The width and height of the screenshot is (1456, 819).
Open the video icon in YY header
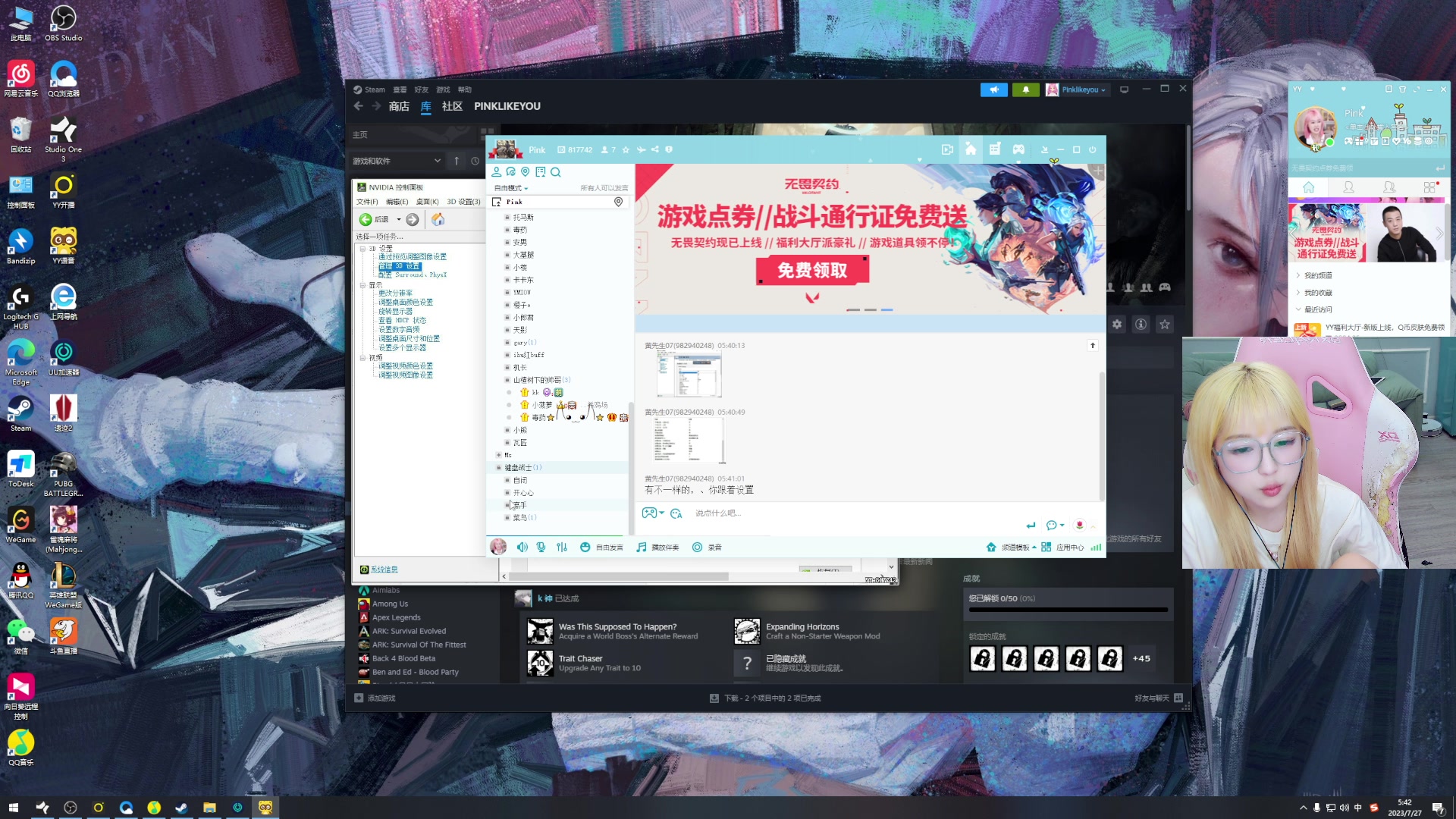pos(947,149)
